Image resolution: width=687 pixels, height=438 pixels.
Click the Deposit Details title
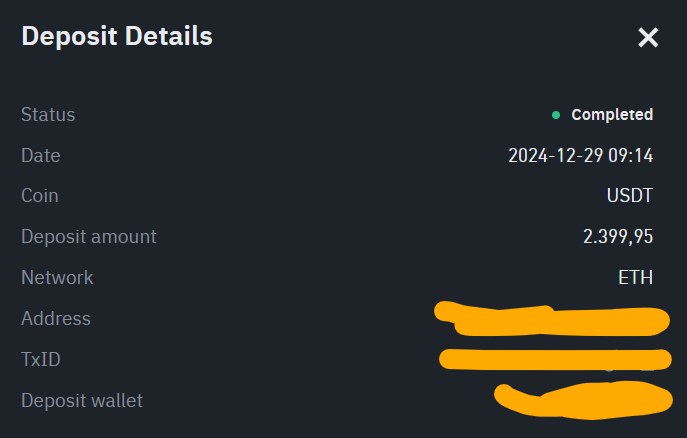[x=117, y=37]
